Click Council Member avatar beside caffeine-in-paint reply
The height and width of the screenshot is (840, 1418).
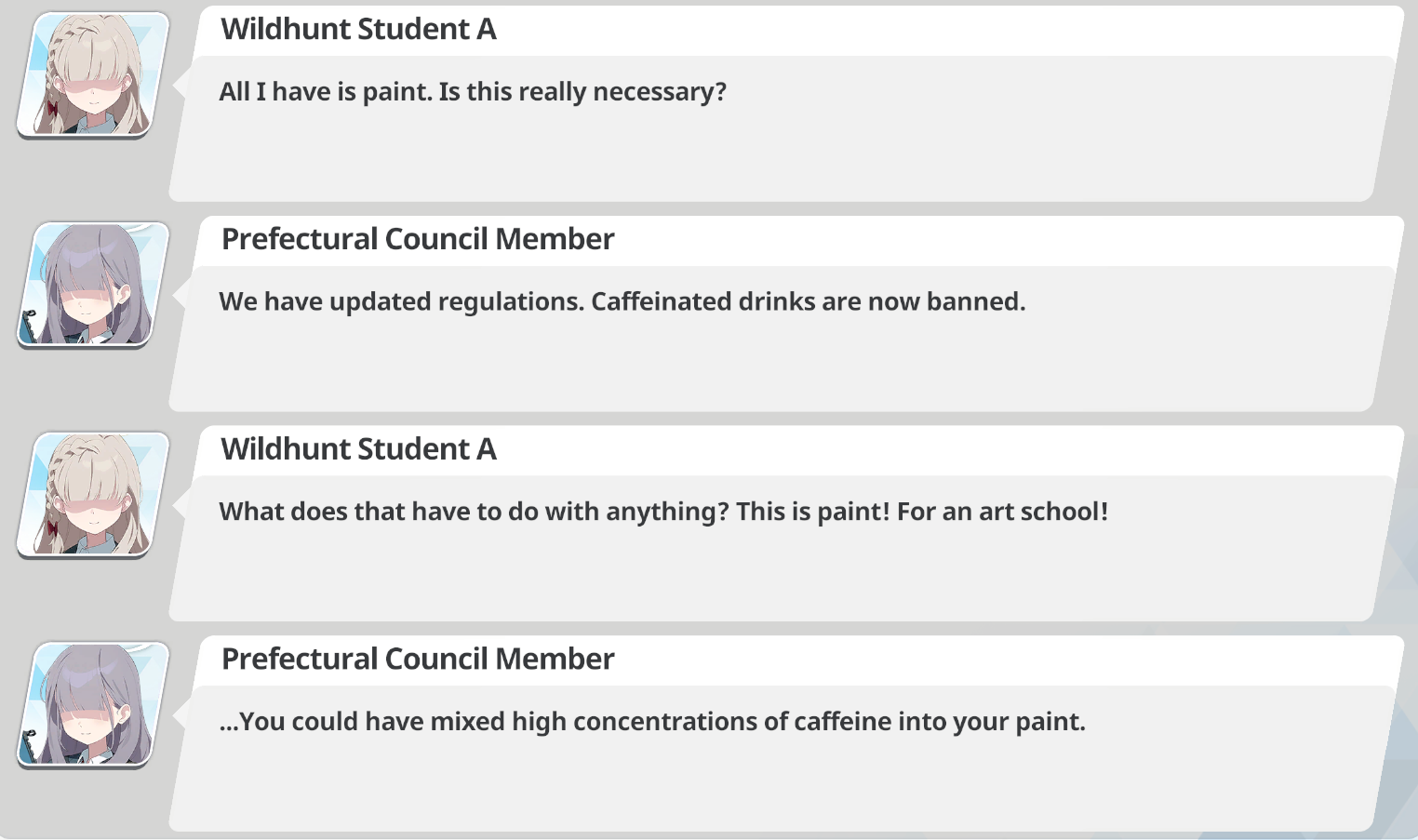click(x=93, y=704)
